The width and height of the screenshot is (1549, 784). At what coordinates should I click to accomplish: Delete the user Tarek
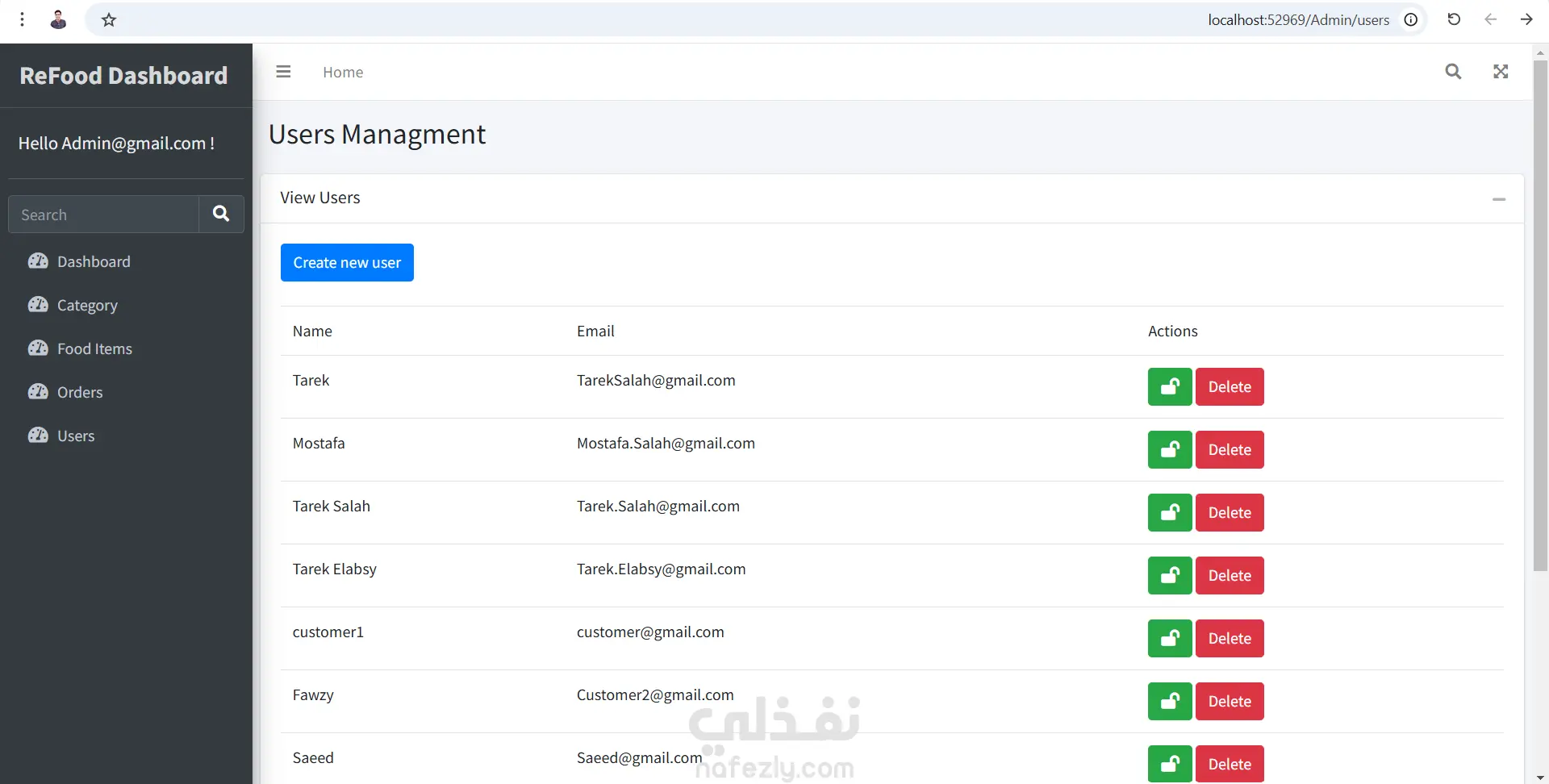click(x=1230, y=386)
